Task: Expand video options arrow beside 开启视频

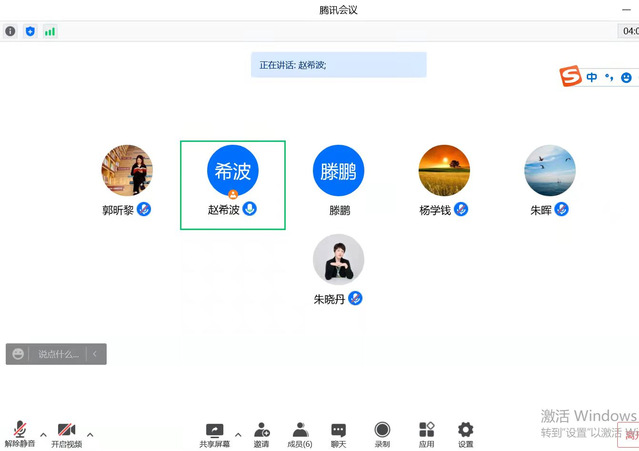Action: 90,434
